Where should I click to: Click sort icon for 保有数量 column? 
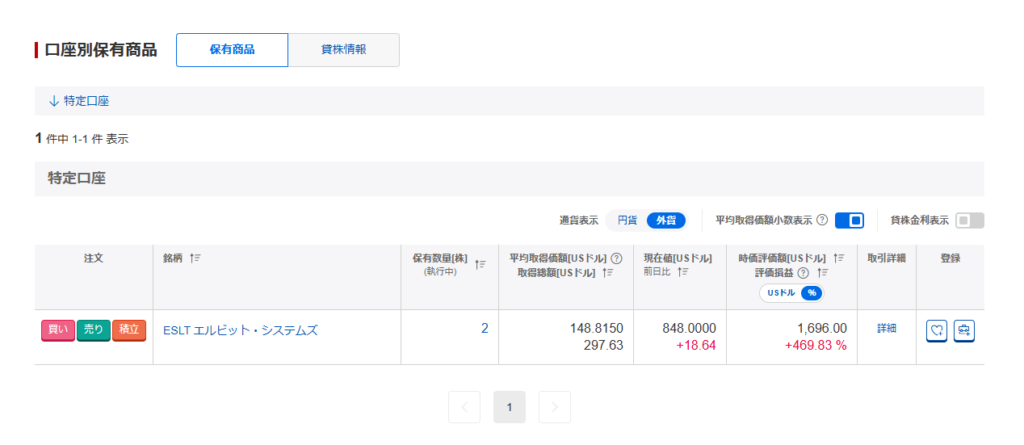pos(481,264)
